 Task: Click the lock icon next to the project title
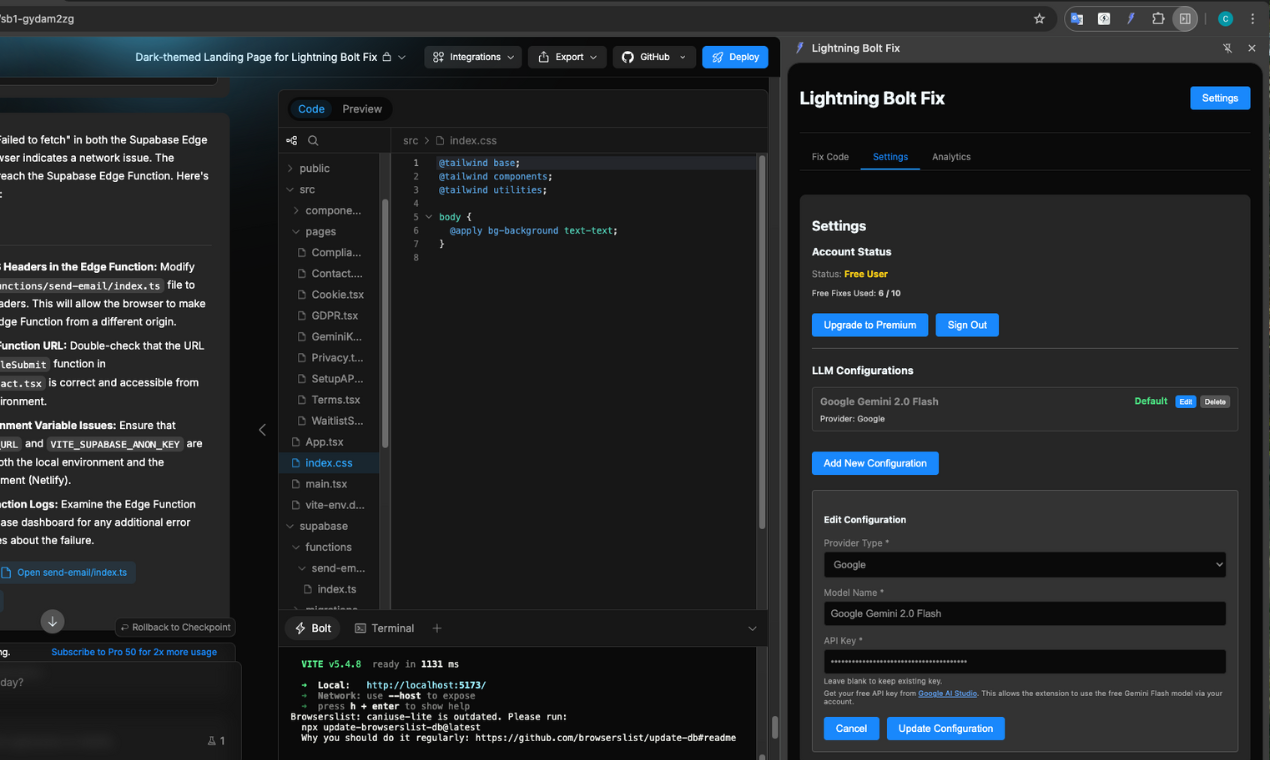pyautogui.click(x=385, y=57)
